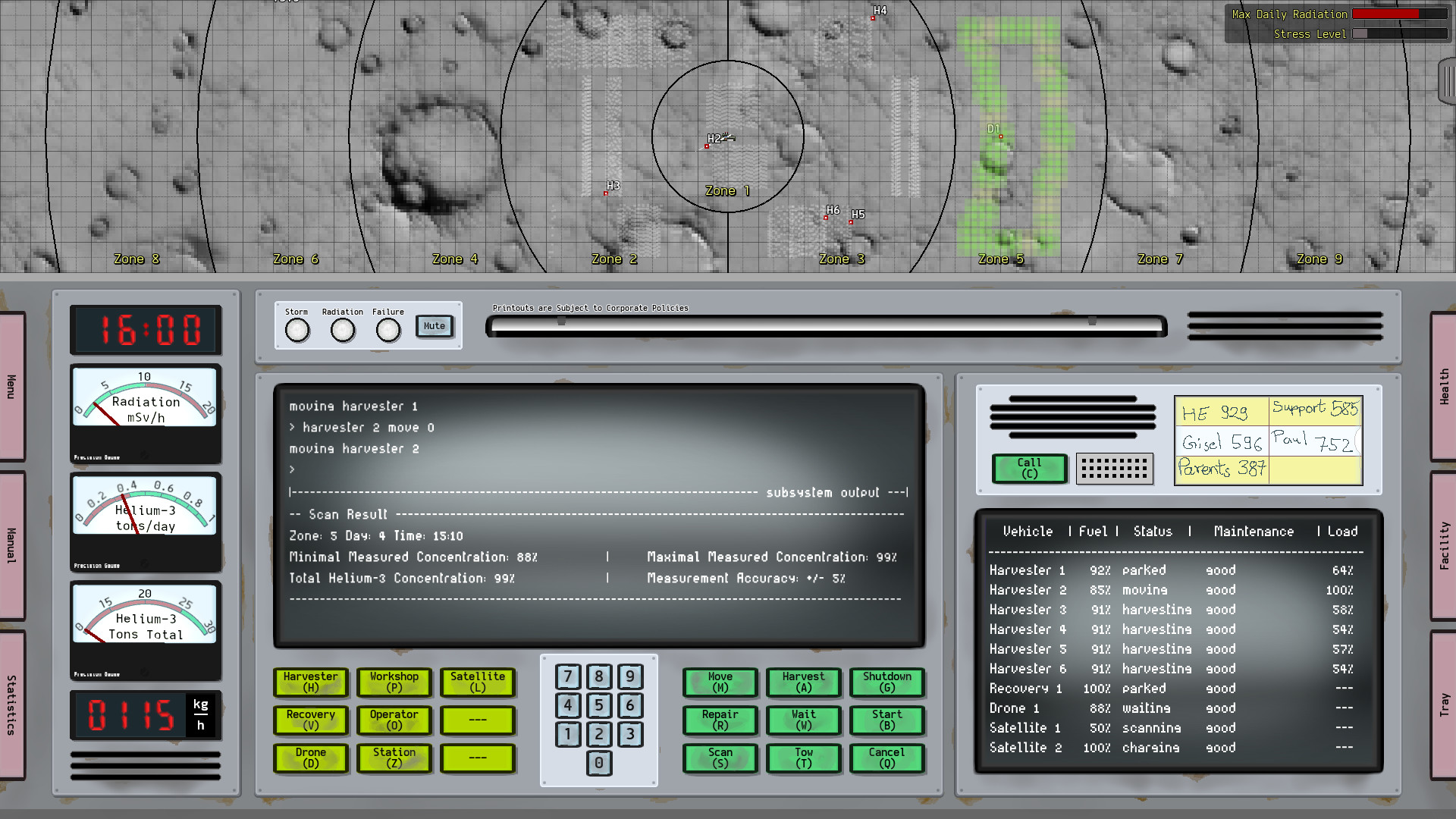Toggle the Radiation alarm lamp
The height and width of the screenshot is (819, 1456).
pyautogui.click(x=343, y=328)
